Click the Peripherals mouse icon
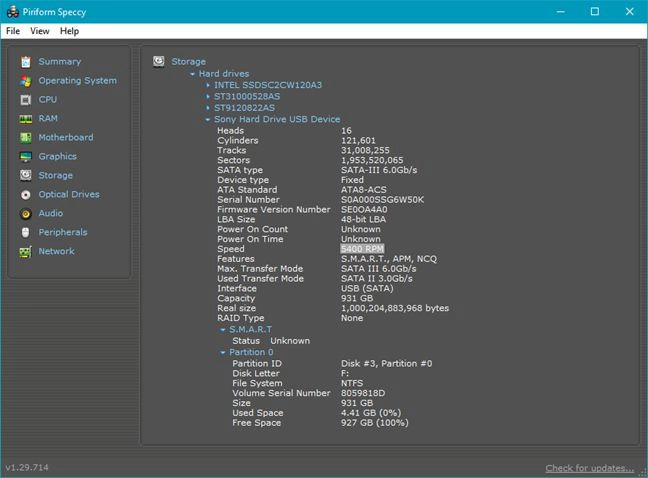The width and height of the screenshot is (648, 478). click(26, 232)
